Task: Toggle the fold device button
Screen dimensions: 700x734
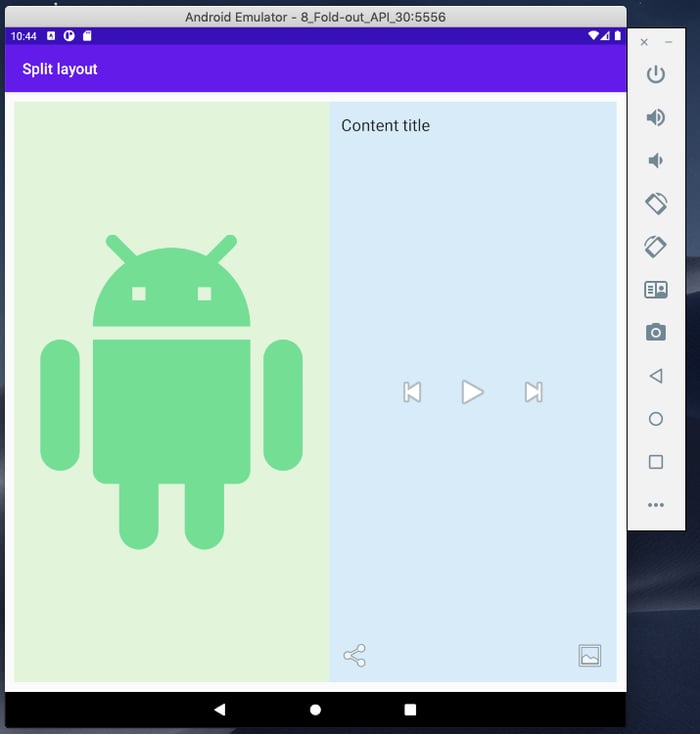Action: coord(656,290)
